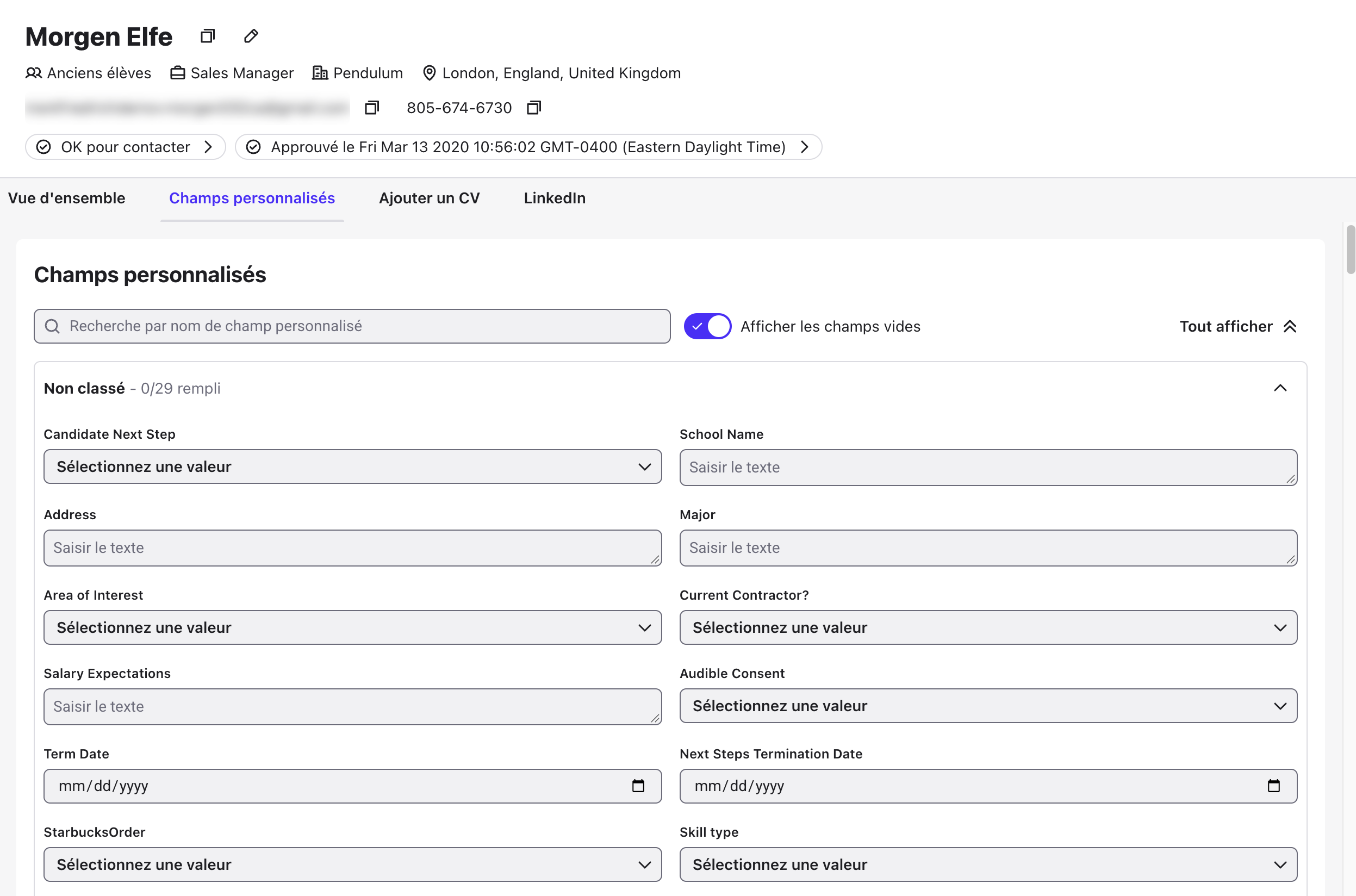Switch to Vue d'ensemble tab
The width and height of the screenshot is (1356, 896).
tap(67, 198)
